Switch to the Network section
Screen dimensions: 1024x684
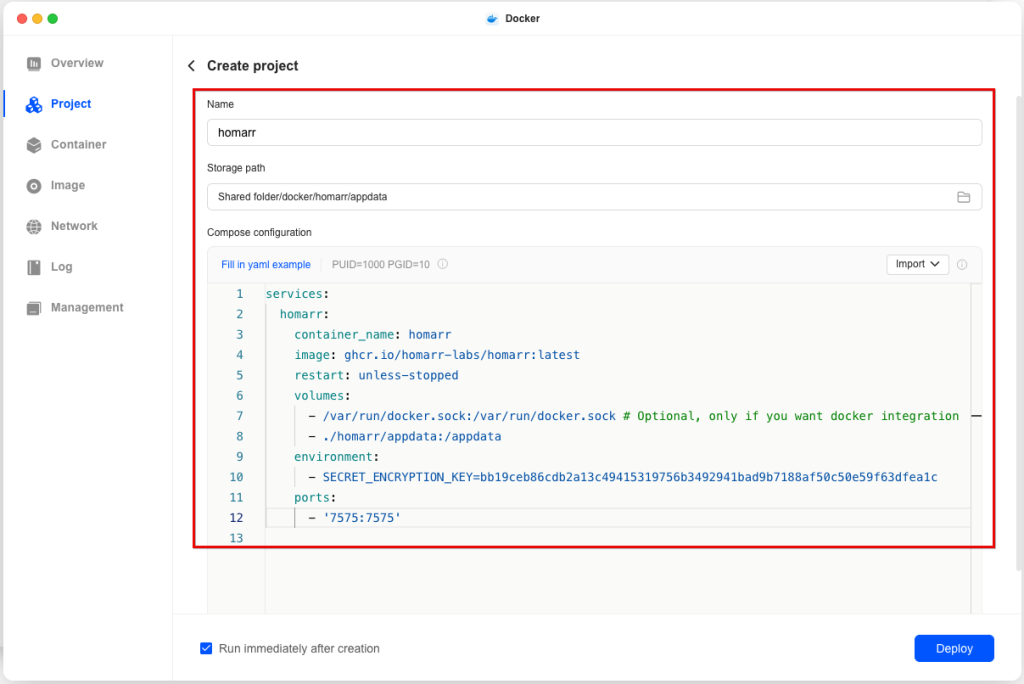coord(74,227)
